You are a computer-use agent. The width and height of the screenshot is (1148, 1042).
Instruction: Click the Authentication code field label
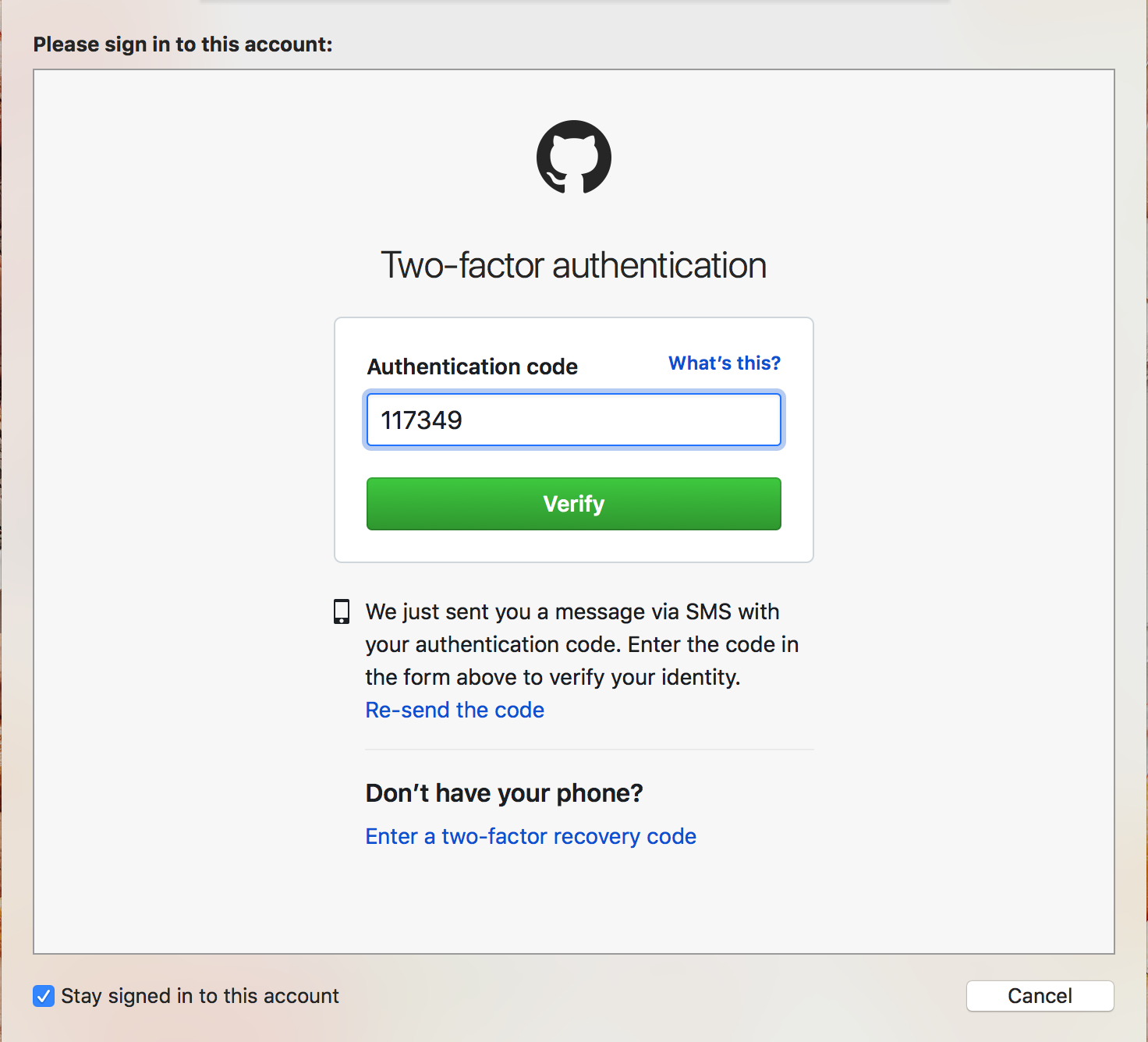pyautogui.click(x=473, y=367)
